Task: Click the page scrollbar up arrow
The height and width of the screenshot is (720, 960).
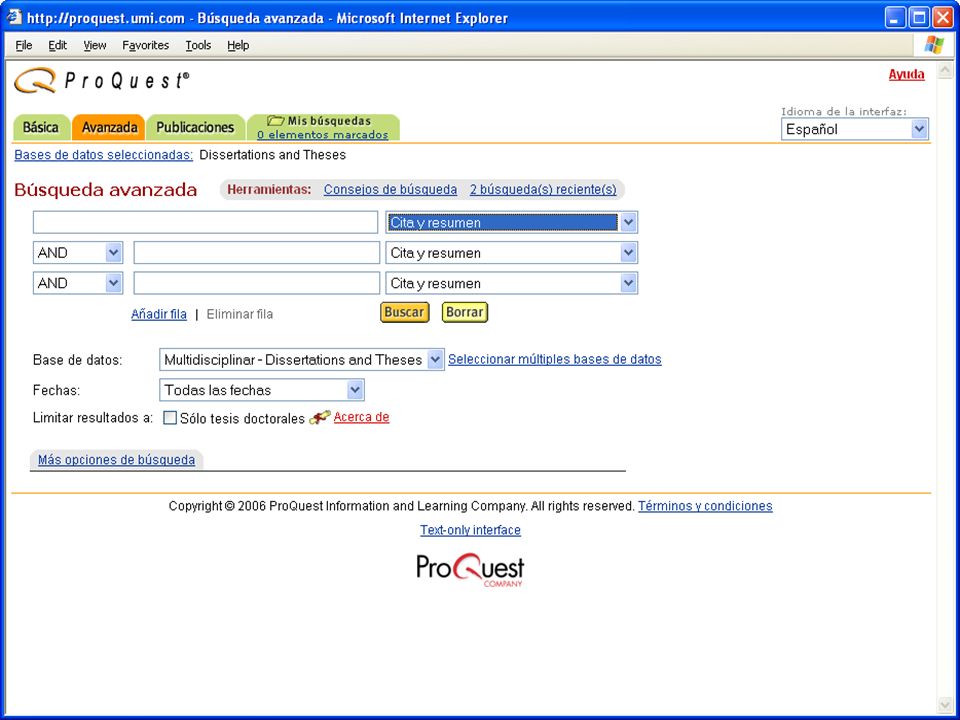Action: pos(945,69)
